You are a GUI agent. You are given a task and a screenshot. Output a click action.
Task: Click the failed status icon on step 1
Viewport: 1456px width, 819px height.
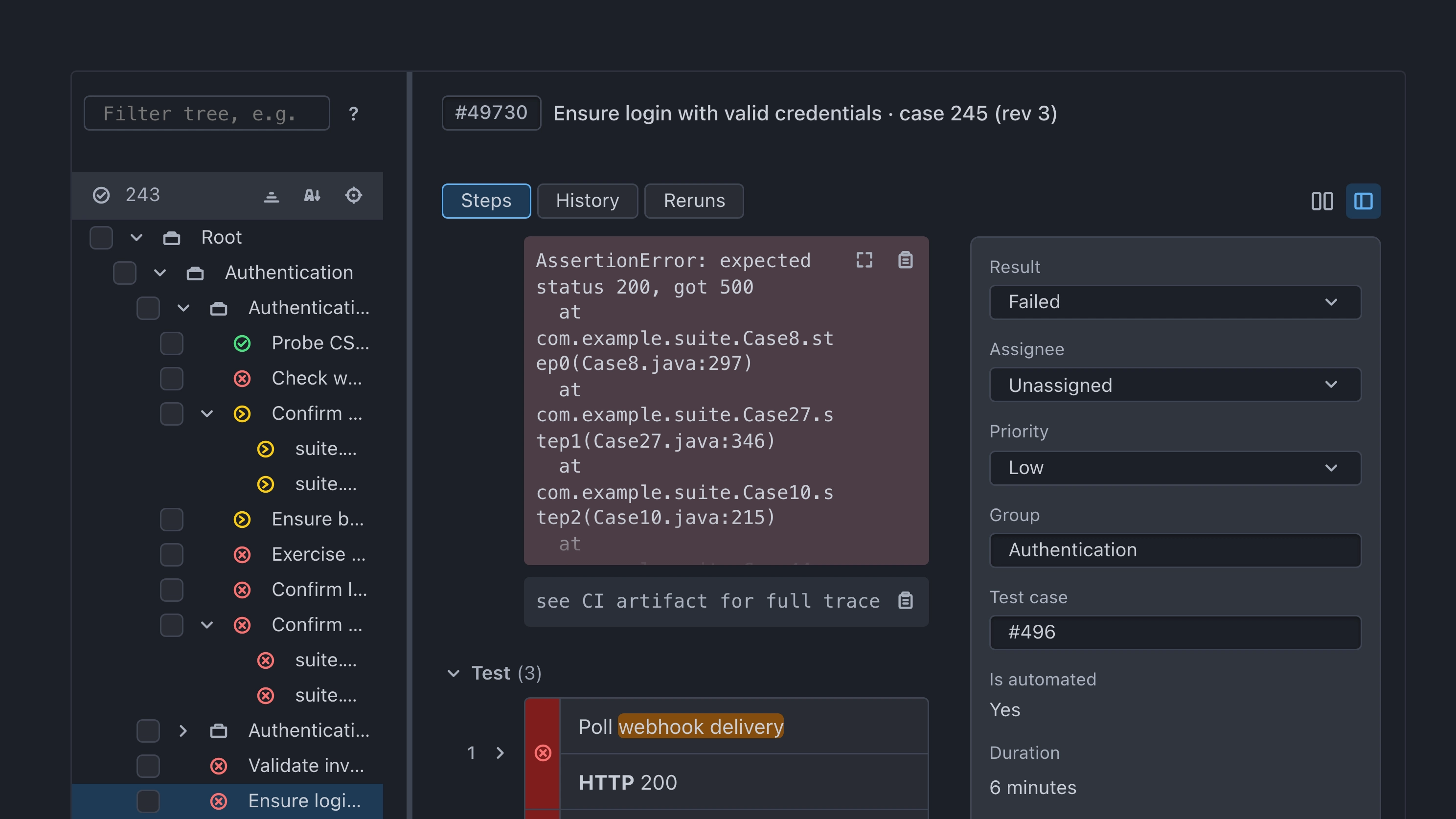pos(543,753)
